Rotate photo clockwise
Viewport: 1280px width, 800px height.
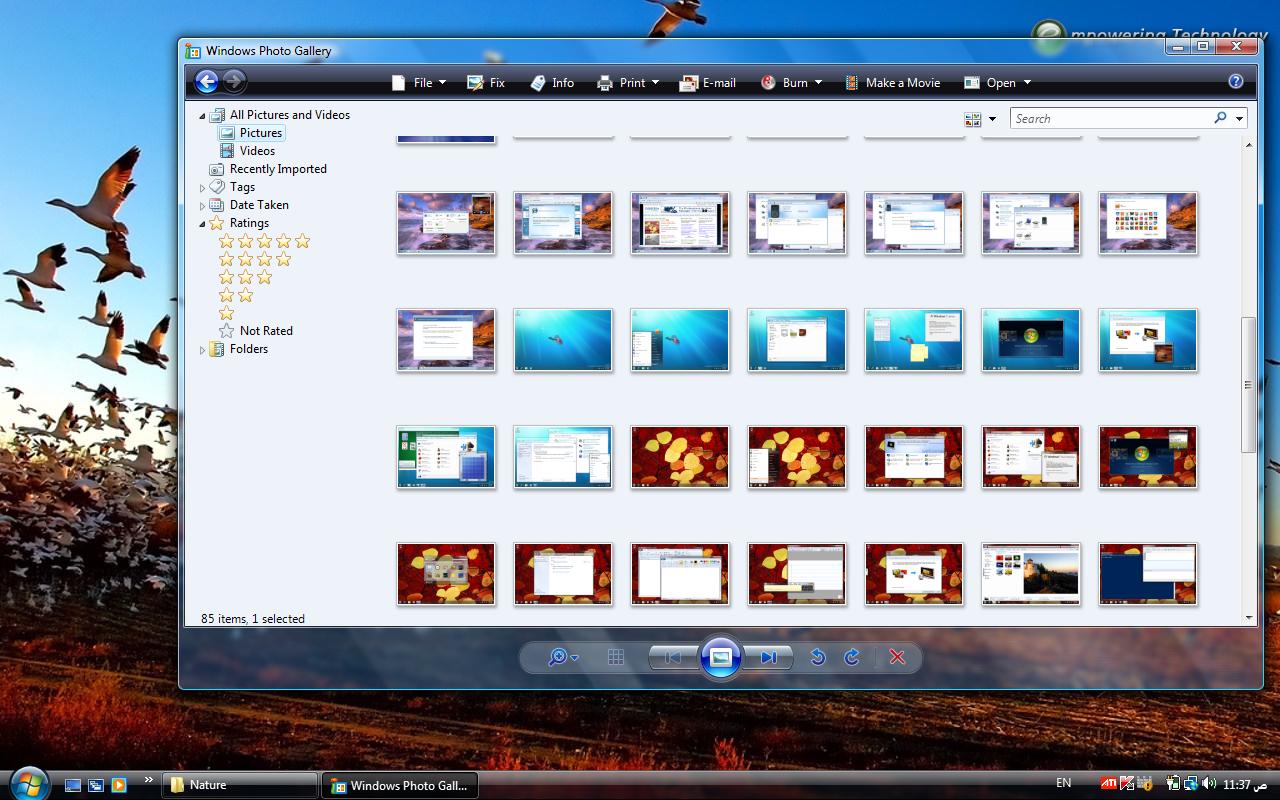(x=852, y=657)
